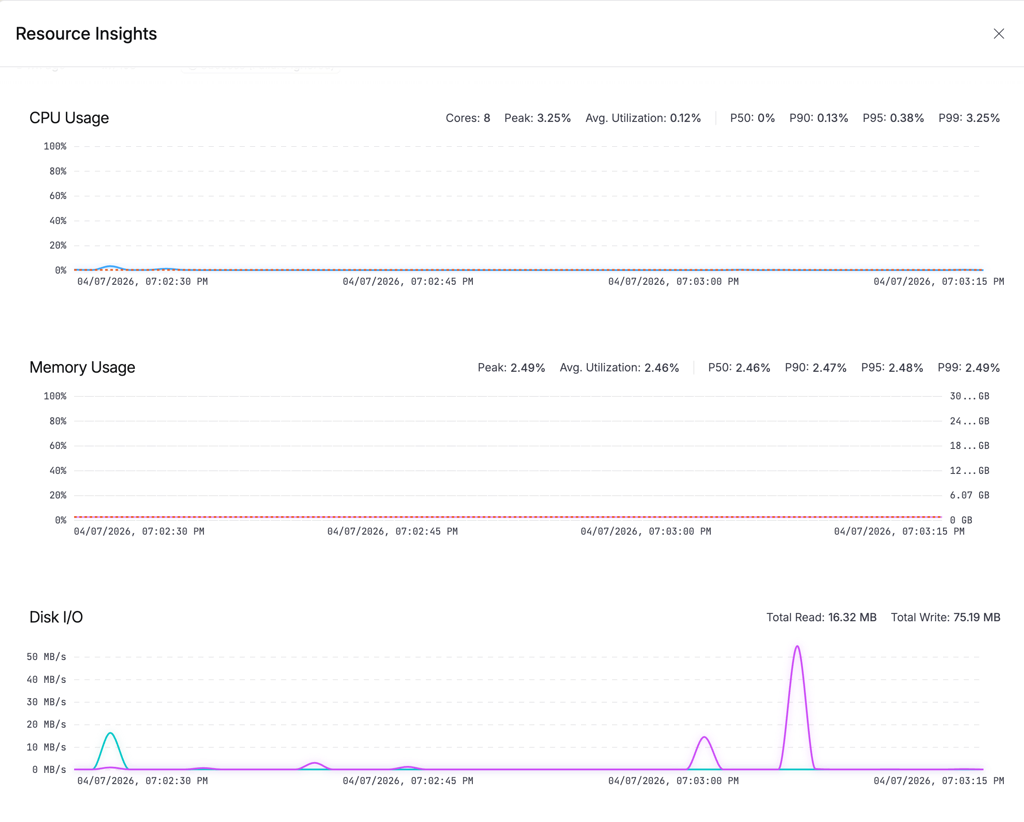Click Memory P99: 2.49% stat

[968, 368]
